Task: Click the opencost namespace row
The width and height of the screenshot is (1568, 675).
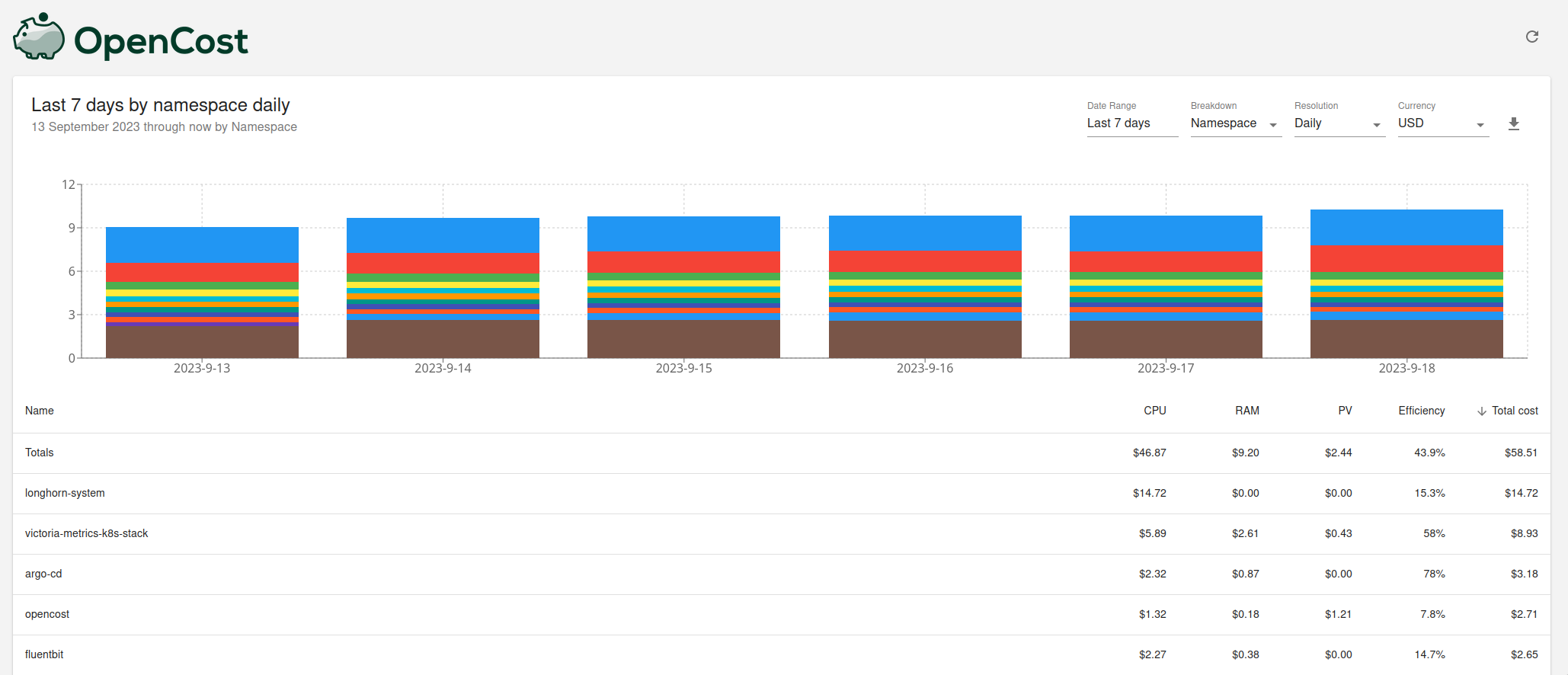Action: (x=47, y=614)
